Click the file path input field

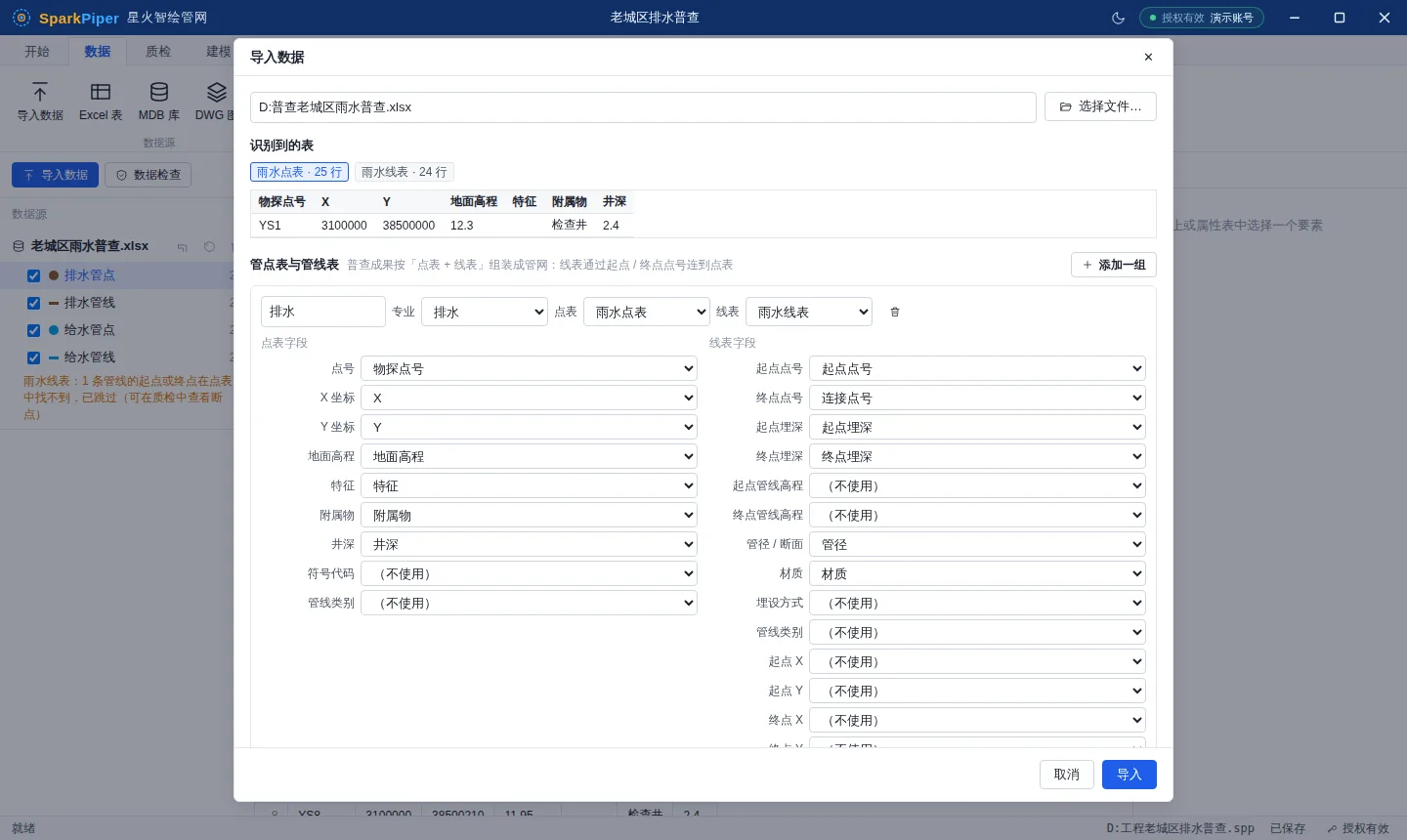click(643, 107)
